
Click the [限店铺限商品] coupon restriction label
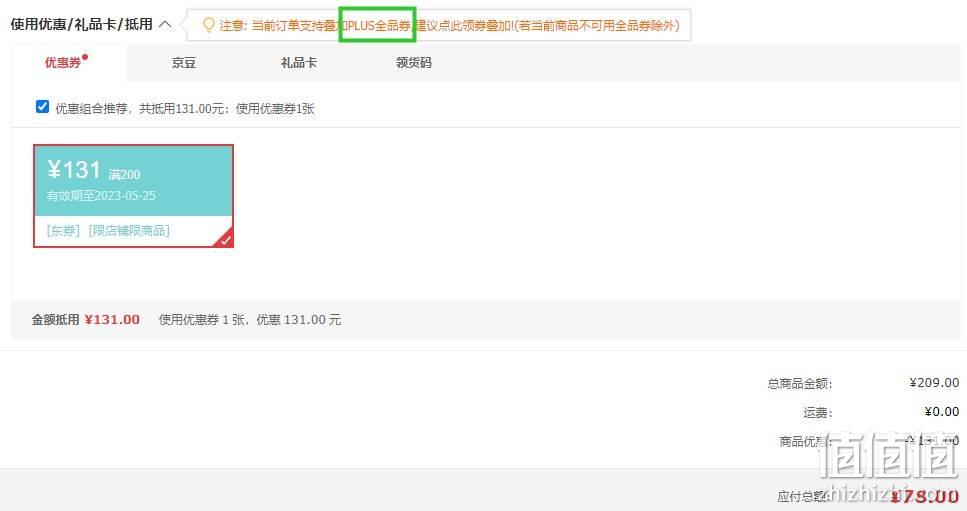pyautogui.click(x=130, y=231)
